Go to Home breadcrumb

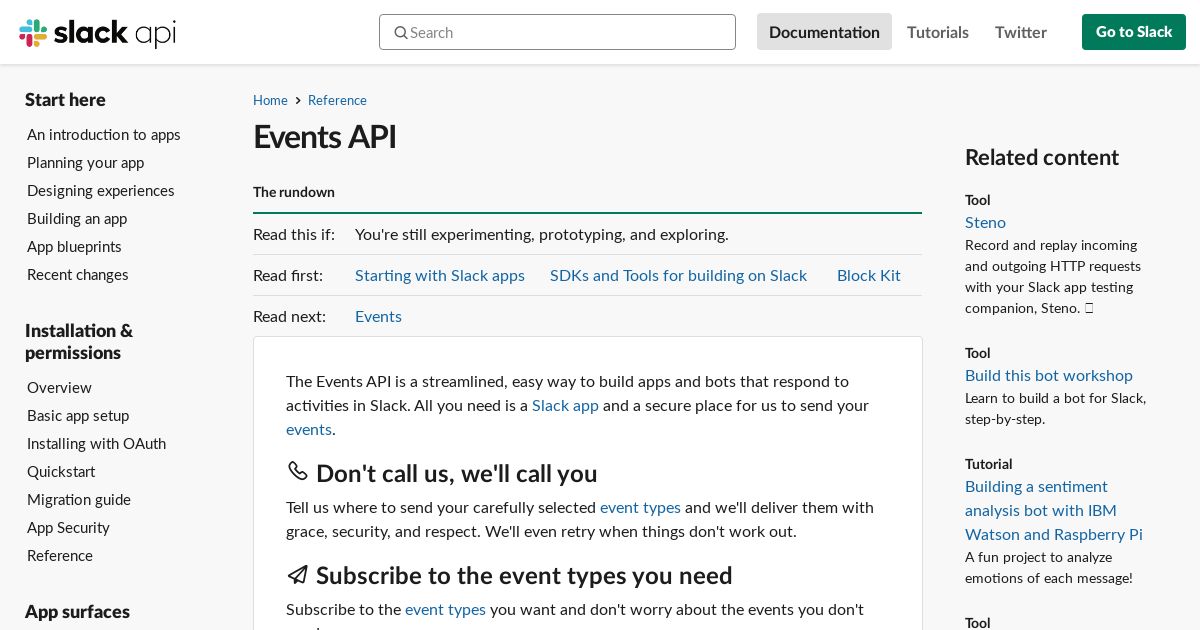pos(270,100)
